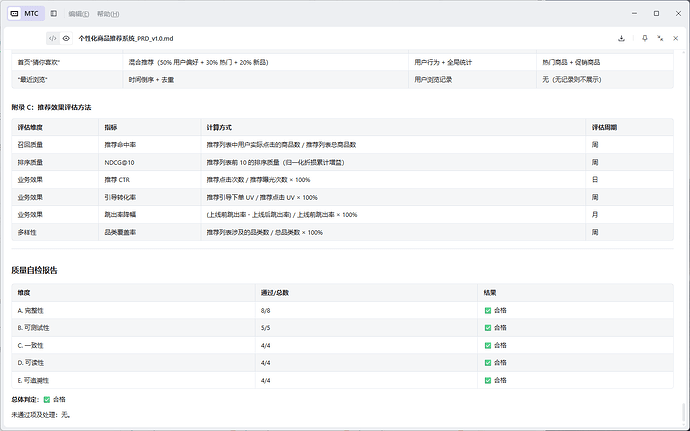Click the 质量自检报告 heading
The width and height of the screenshot is (690, 431).
pyautogui.click(x=34, y=270)
